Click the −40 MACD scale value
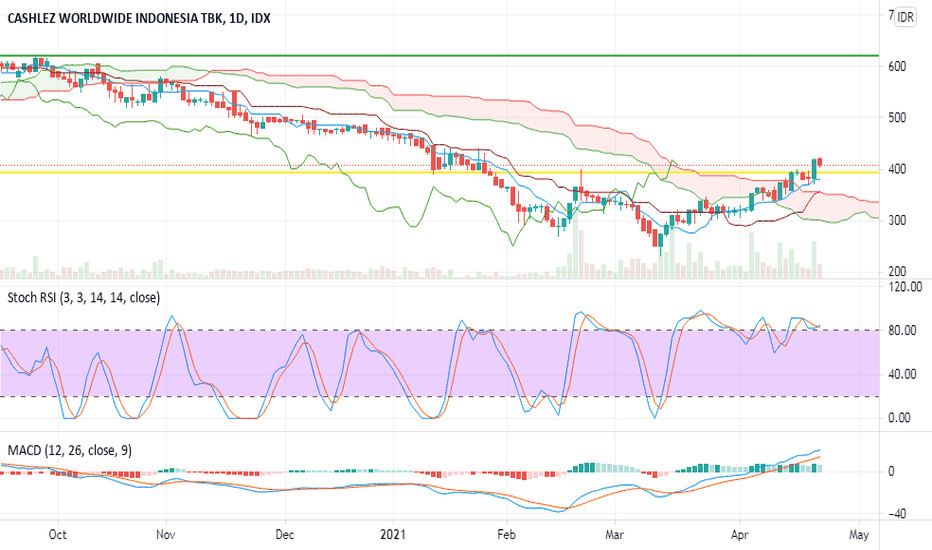The height and width of the screenshot is (550, 932). tap(897, 514)
